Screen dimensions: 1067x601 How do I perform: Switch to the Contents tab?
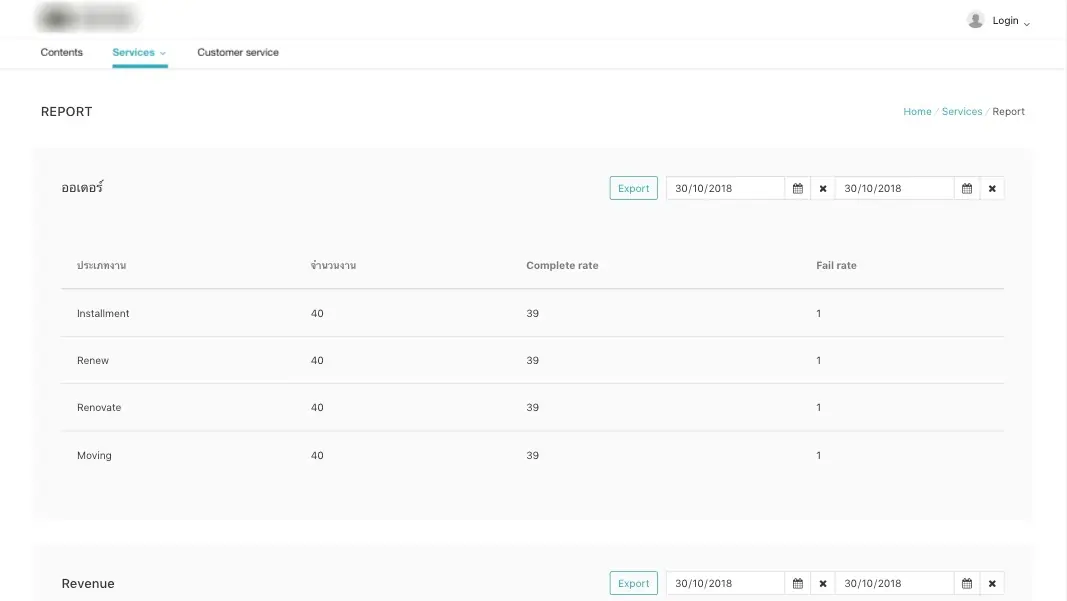coord(61,52)
